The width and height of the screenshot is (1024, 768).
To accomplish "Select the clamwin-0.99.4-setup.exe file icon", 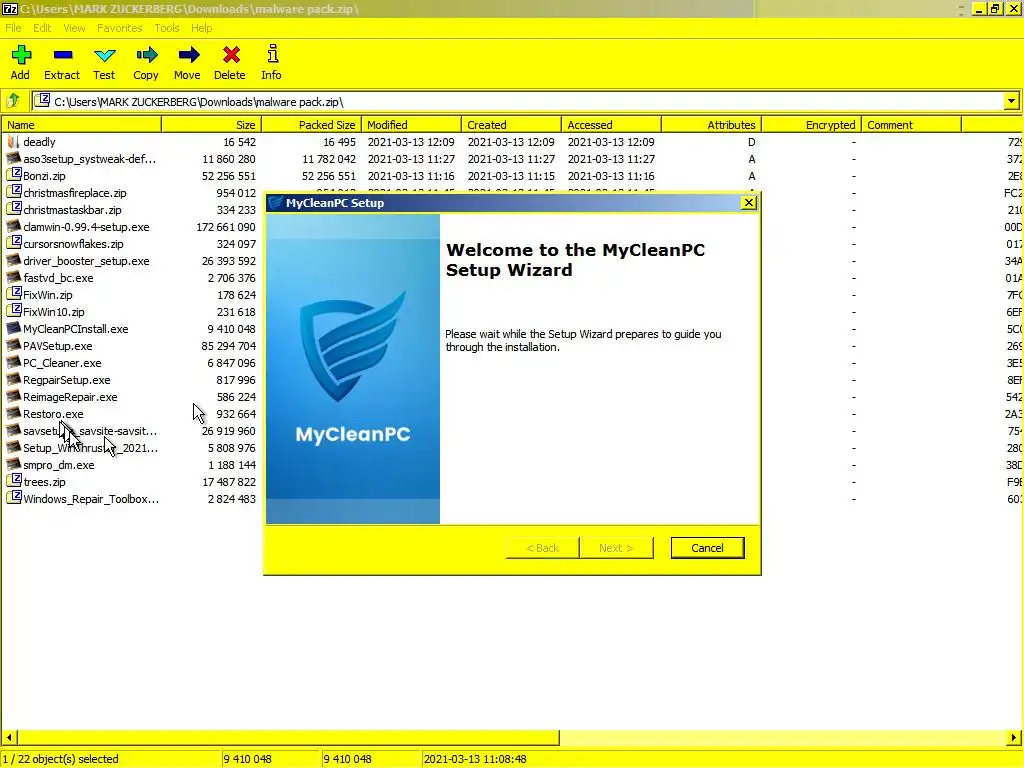I will click(13, 227).
